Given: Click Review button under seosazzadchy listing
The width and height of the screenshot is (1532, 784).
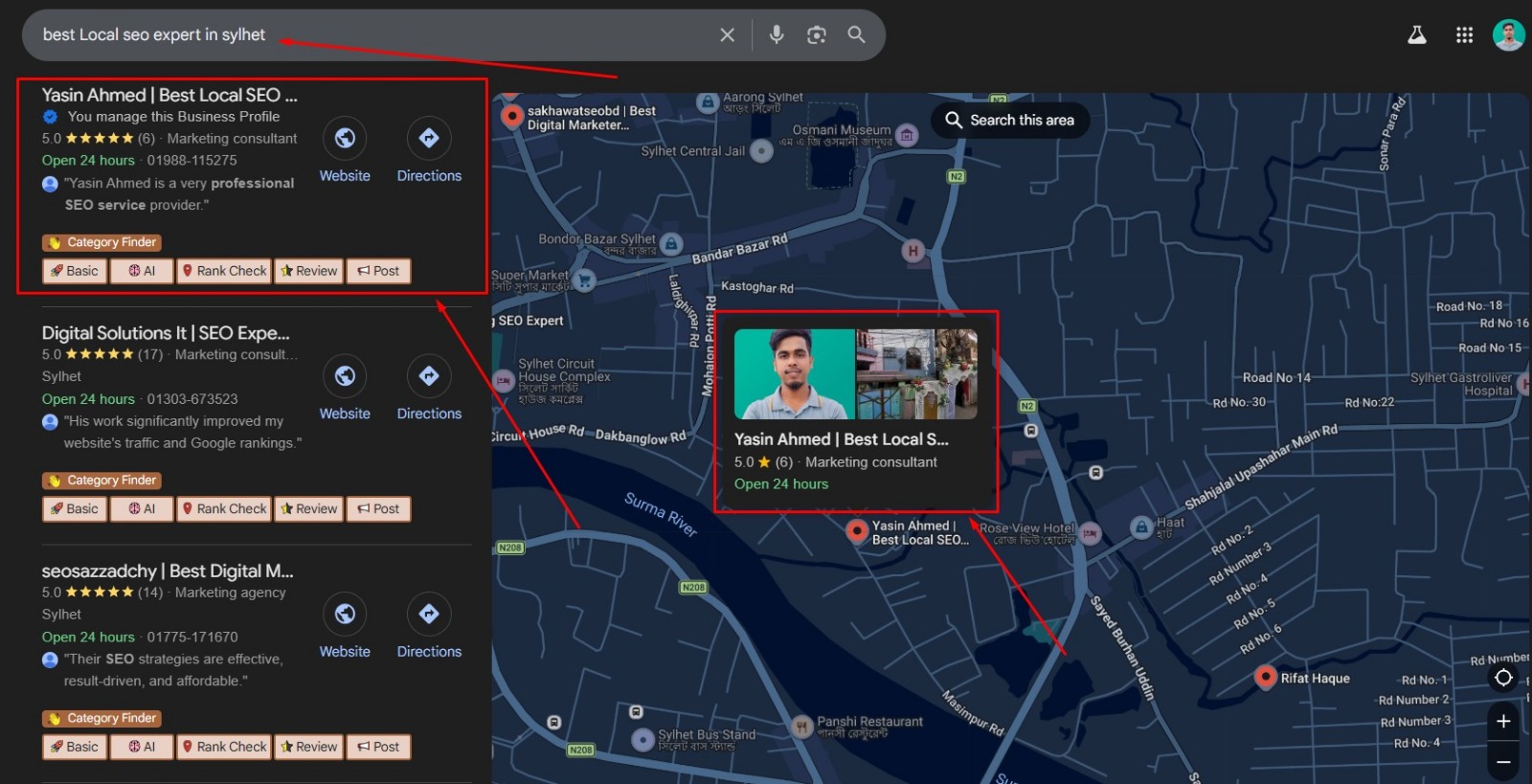Looking at the screenshot, I should click(x=308, y=747).
